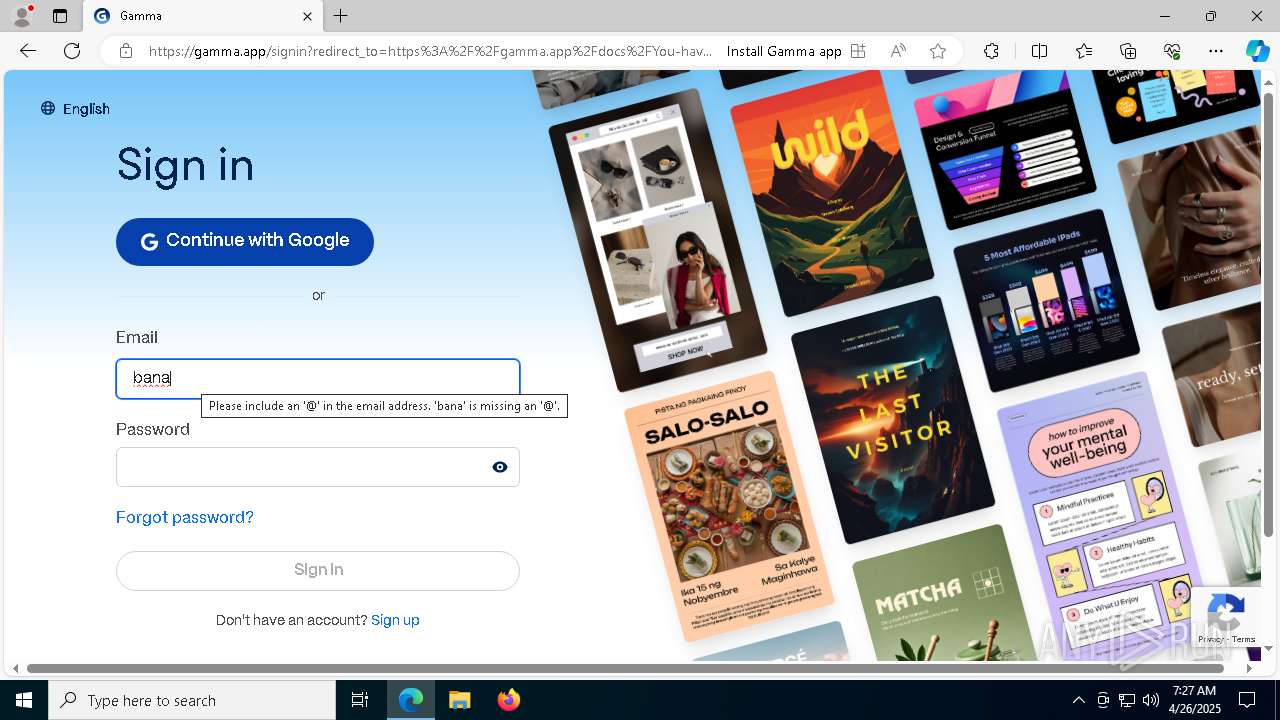View site information lock icon
This screenshot has height=720, width=1280.
pos(126,51)
